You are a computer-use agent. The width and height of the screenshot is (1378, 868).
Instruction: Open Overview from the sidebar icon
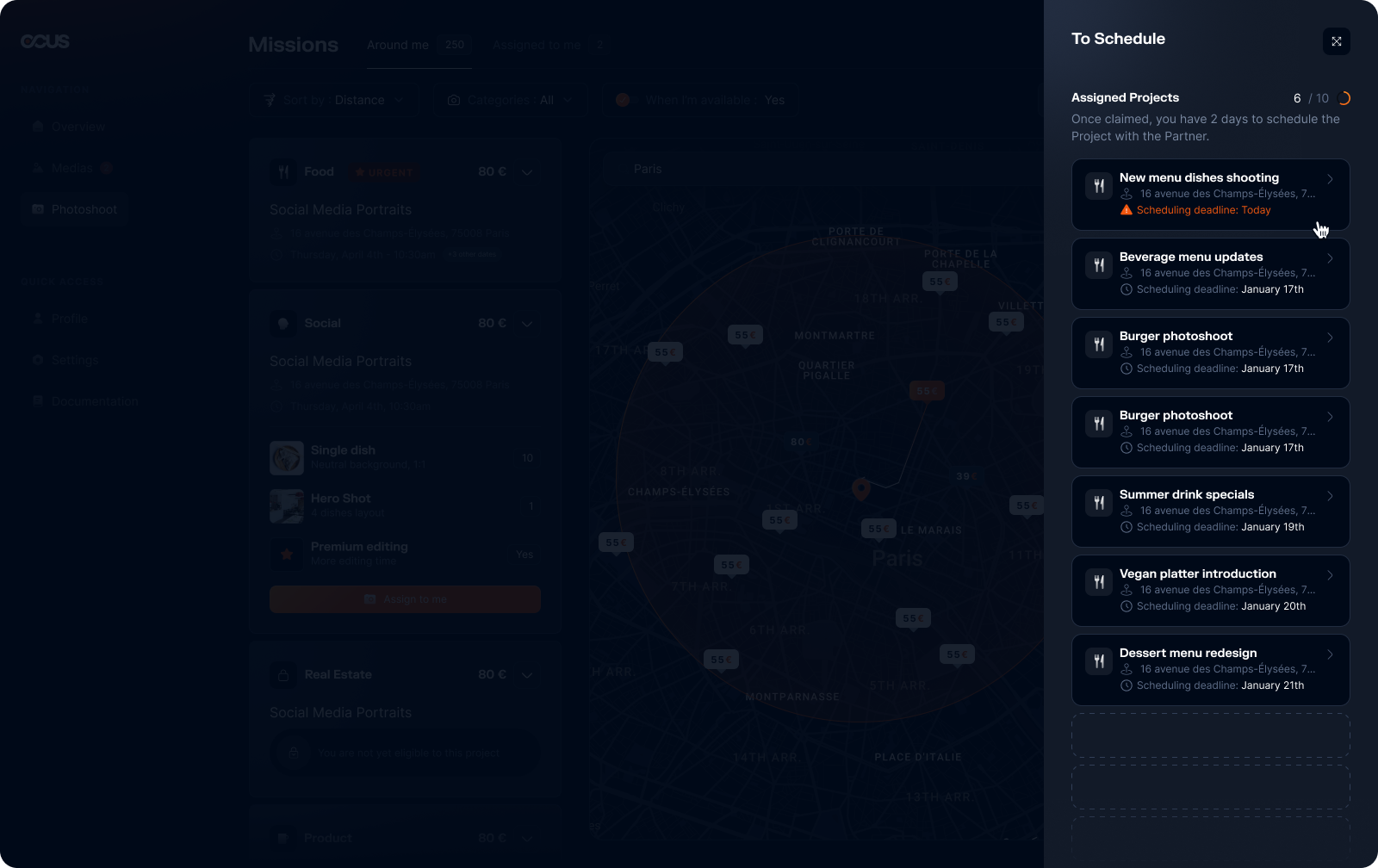click(x=38, y=127)
